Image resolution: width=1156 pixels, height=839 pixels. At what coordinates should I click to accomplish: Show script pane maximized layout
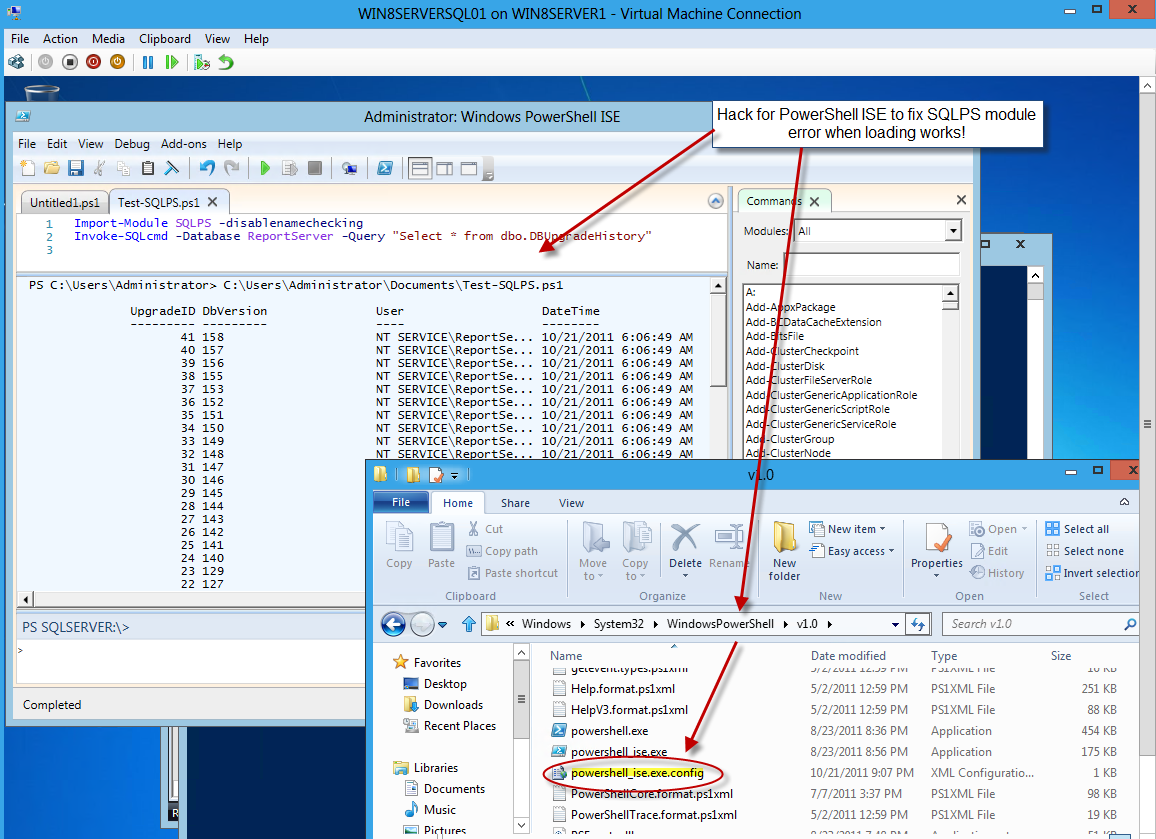coord(469,169)
